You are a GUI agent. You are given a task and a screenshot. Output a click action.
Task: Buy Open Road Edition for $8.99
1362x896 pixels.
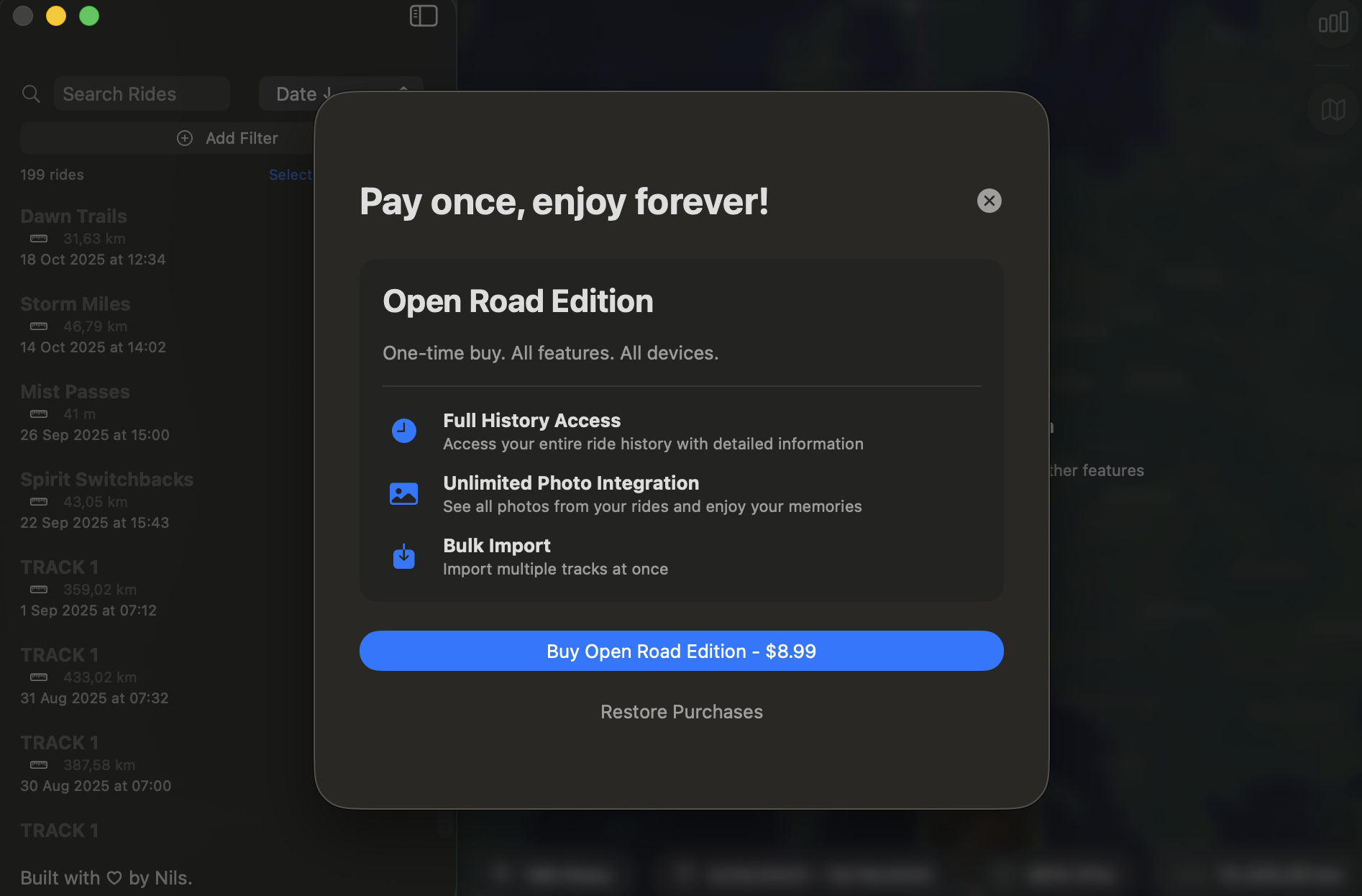point(681,651)
